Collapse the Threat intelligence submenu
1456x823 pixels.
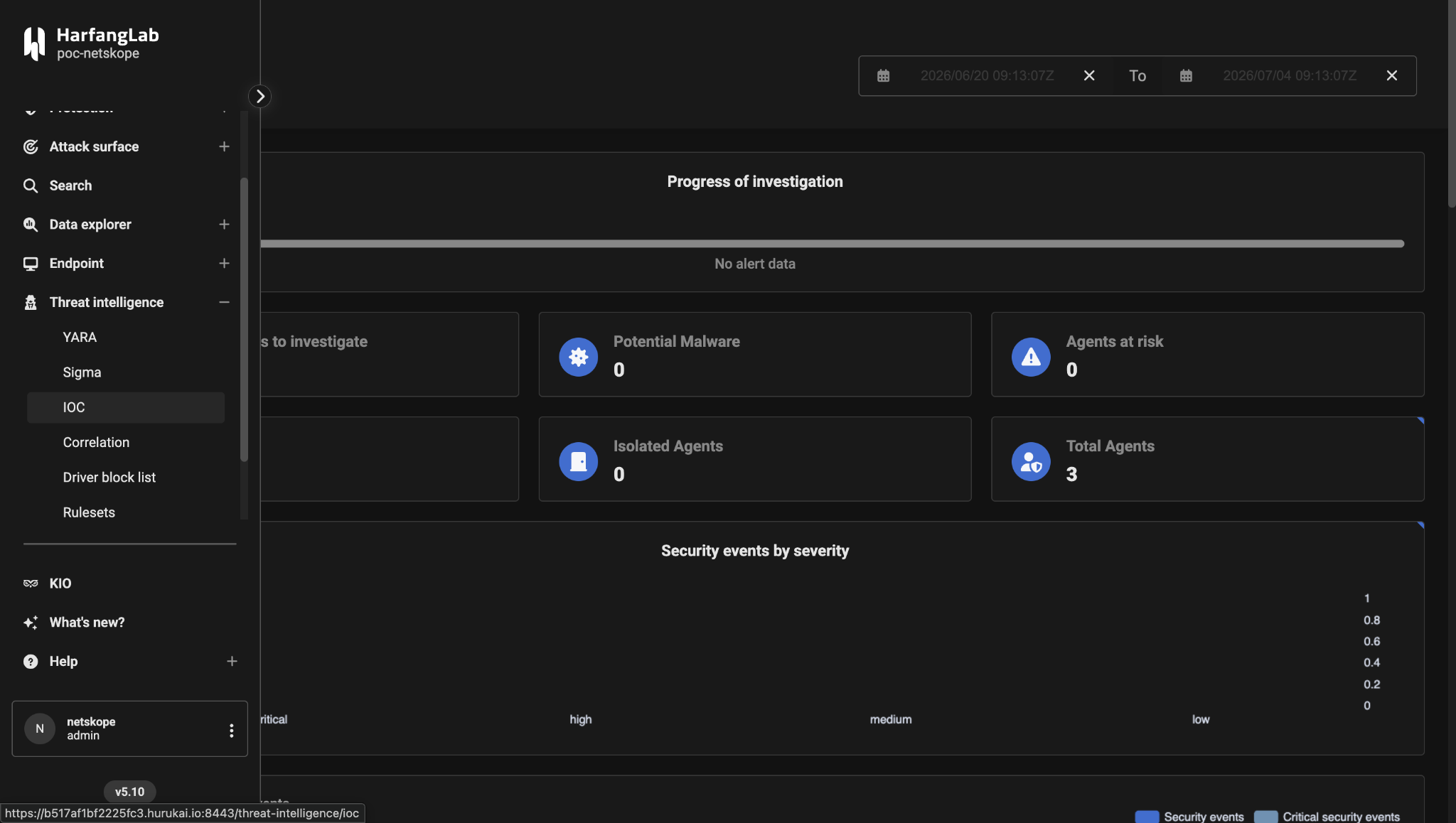click(224, 303)
